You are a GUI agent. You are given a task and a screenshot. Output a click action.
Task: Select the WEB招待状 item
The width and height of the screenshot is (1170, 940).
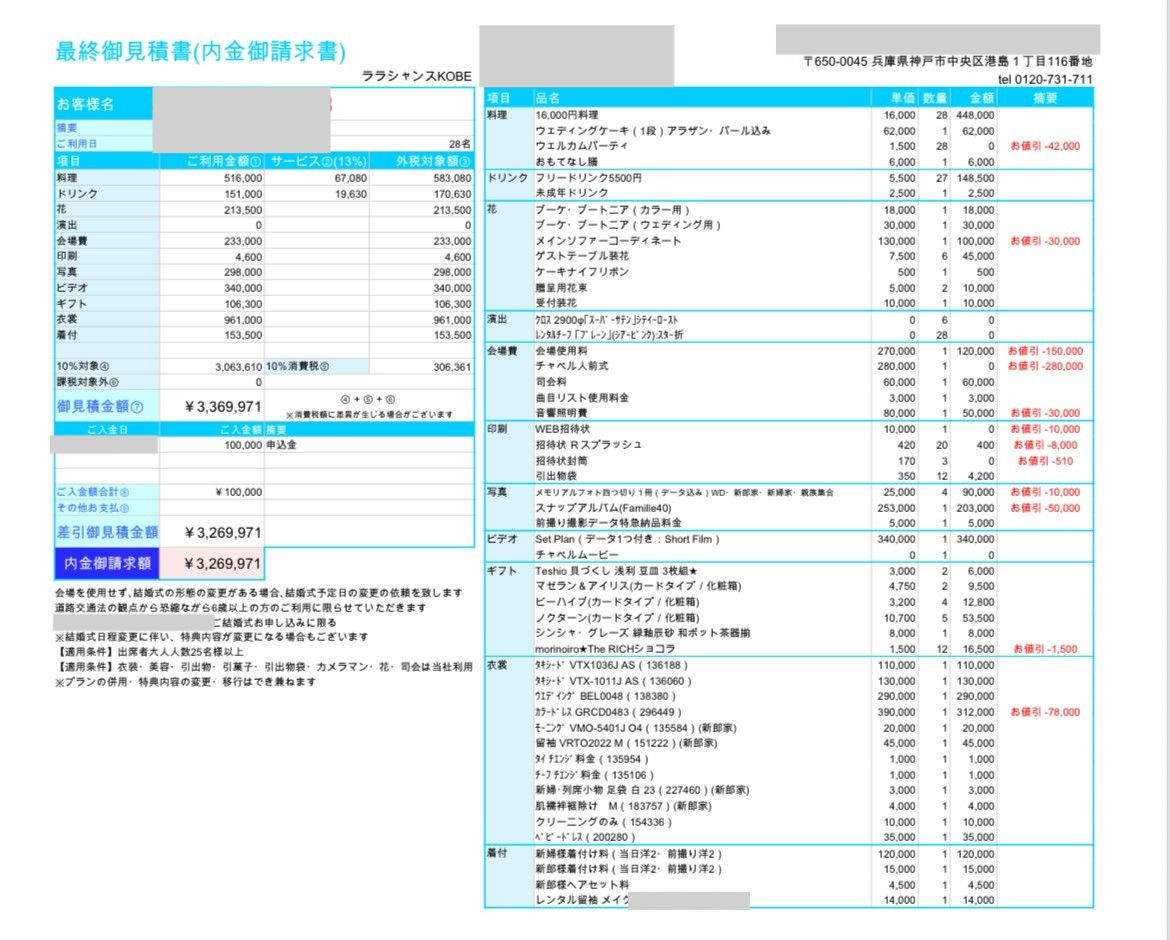click(563, 430)
